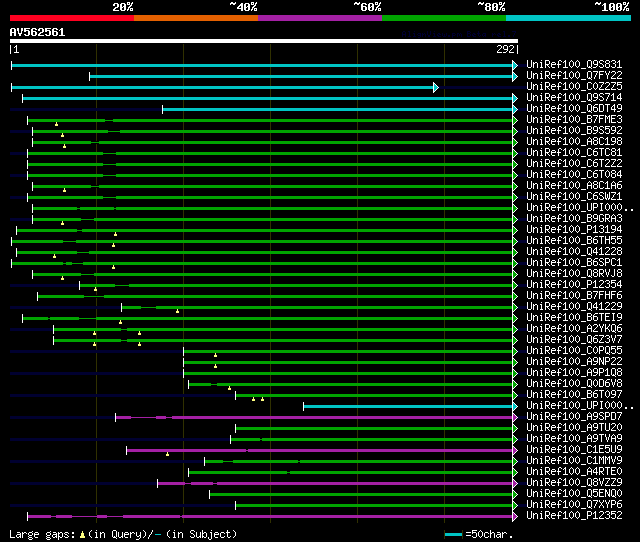Click the purple ~60% identity legend segment
Screen dimensions: 640x542
(x=320, y=18)
